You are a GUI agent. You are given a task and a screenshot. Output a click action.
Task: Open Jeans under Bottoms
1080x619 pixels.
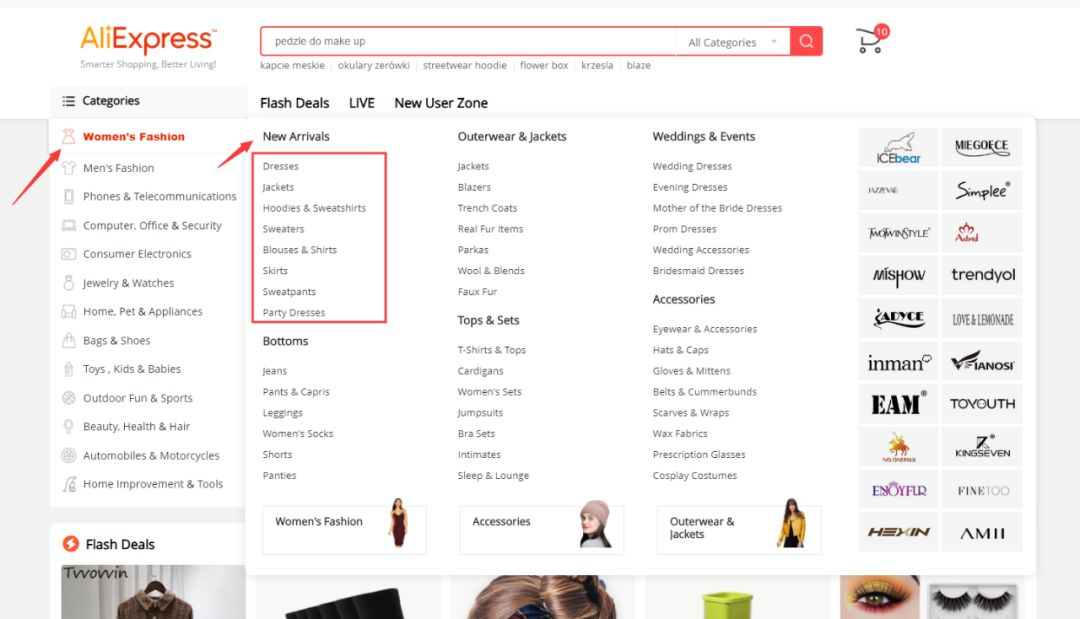(x=275, y=371)
